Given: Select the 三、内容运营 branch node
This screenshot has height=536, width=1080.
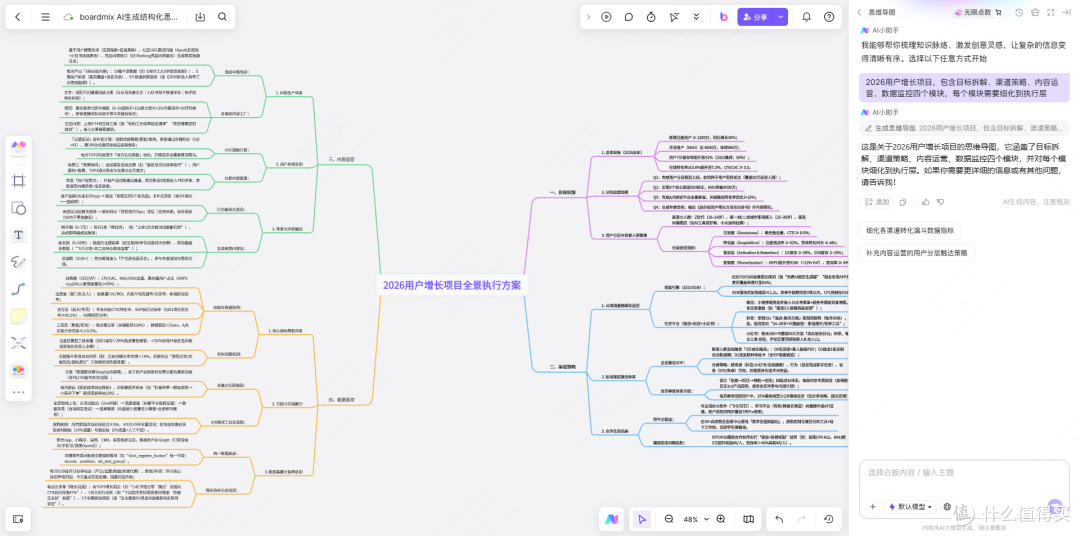Looking at the screenshot, I should point(341,158).
